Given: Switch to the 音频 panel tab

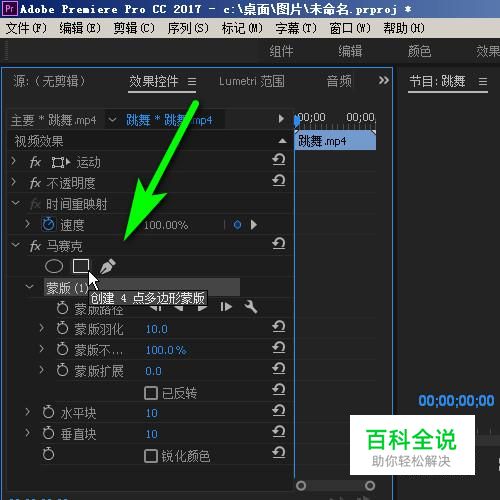Looking at the screenshot, I should 339,81.
